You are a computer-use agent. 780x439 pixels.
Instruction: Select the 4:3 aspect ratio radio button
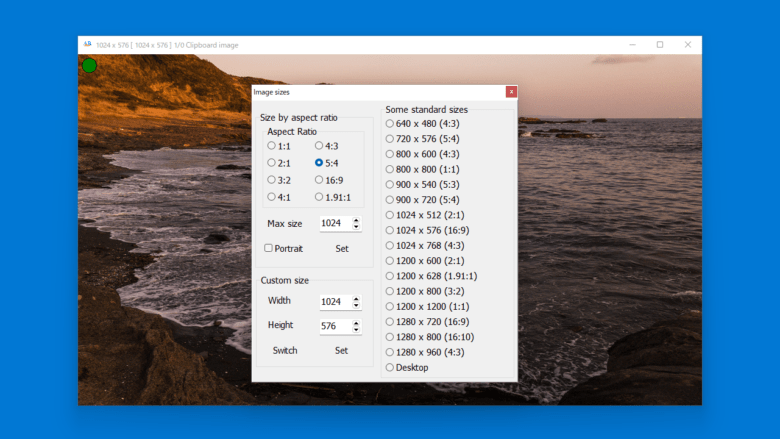(x=327, y=146)
